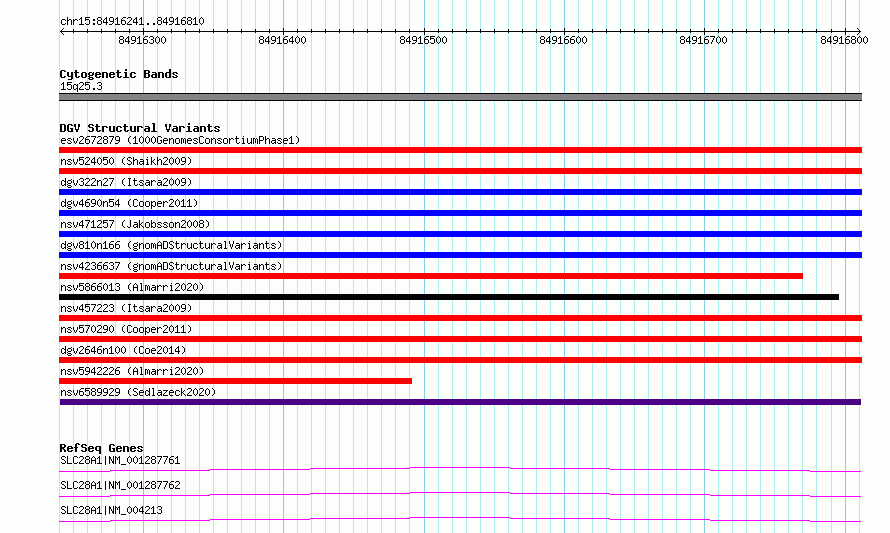Click ruler position 84916700

[x=703, y=40]
